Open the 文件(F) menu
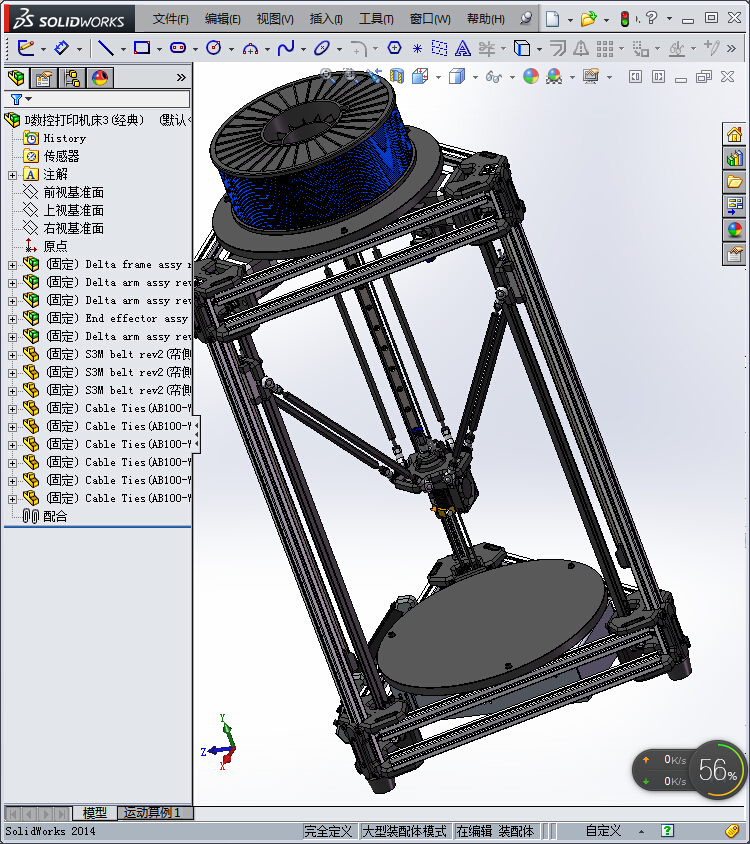Screen dimensions: 750x844 point(171,19)
